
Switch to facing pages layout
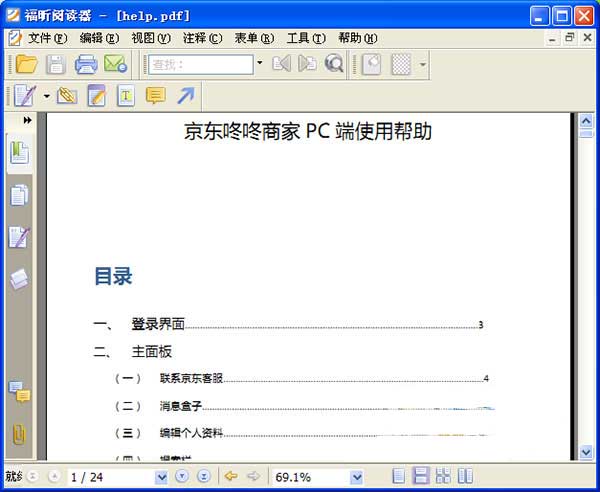[x=465, y=476]
